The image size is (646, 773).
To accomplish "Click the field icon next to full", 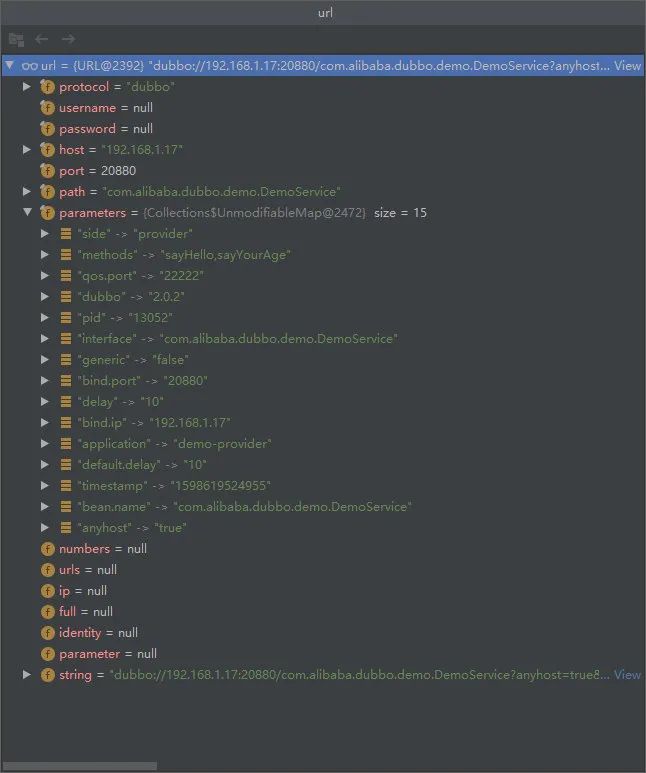I will pyautogui.click(x=47, y=612).
